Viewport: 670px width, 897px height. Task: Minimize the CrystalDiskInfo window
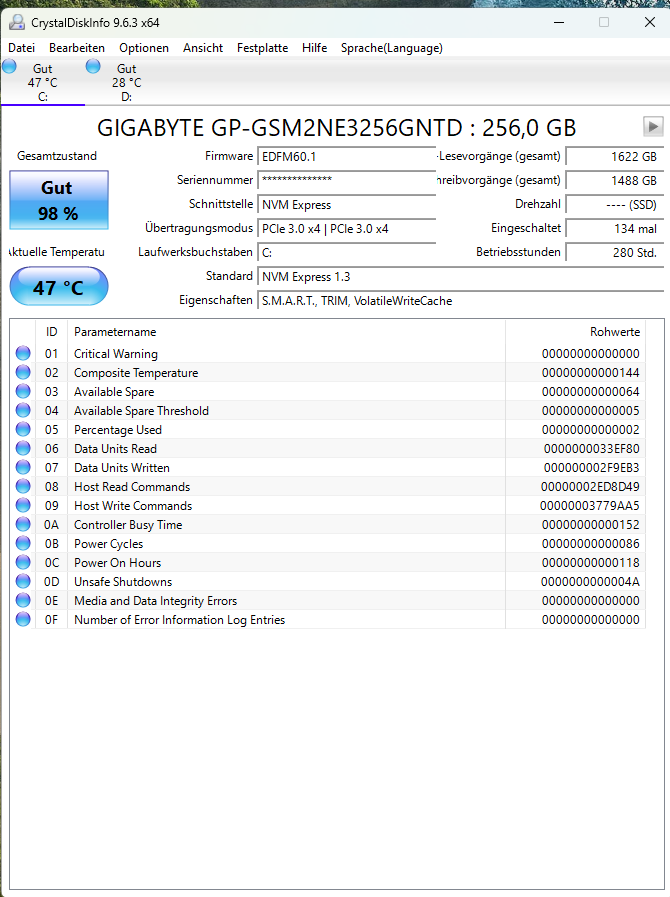point(559,22)
